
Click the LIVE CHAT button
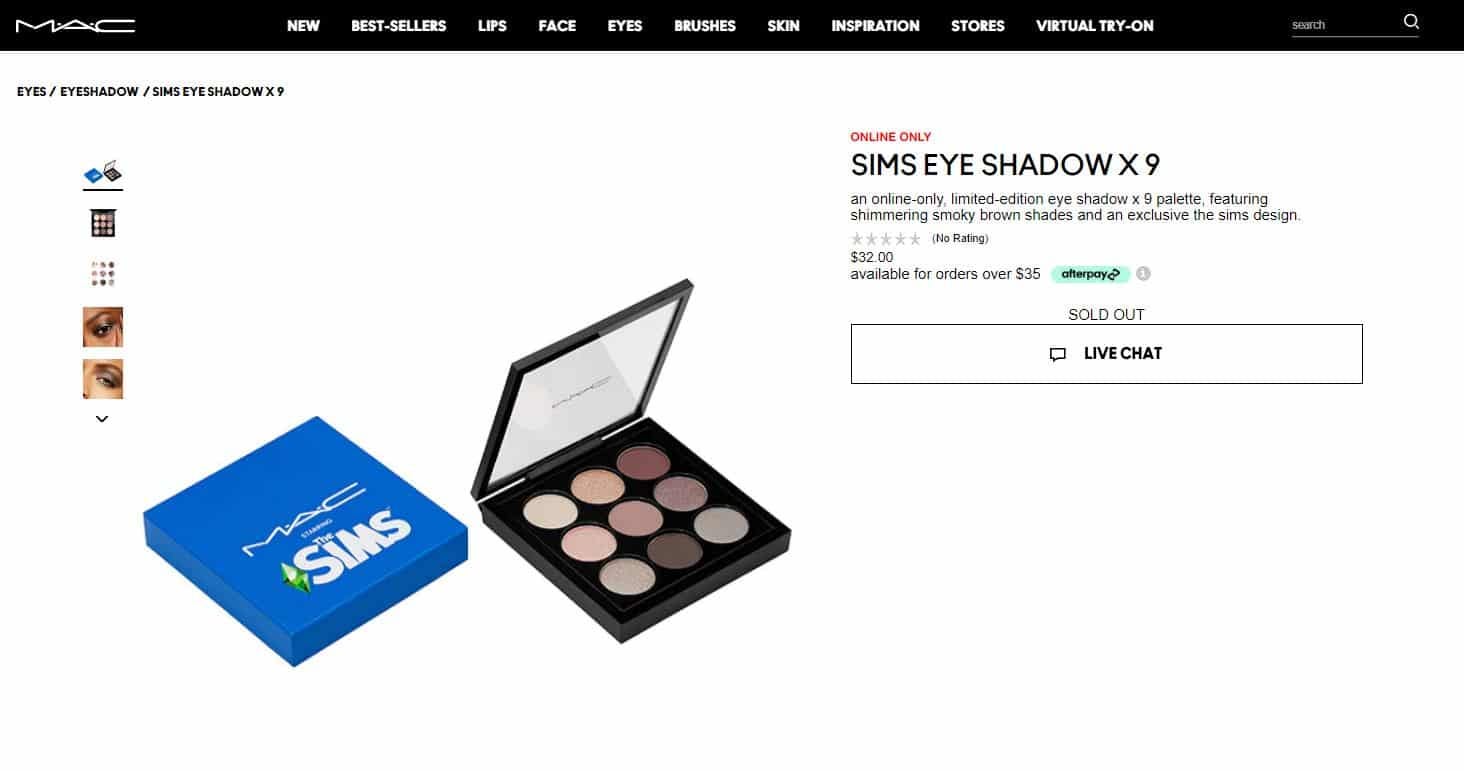1106,354
